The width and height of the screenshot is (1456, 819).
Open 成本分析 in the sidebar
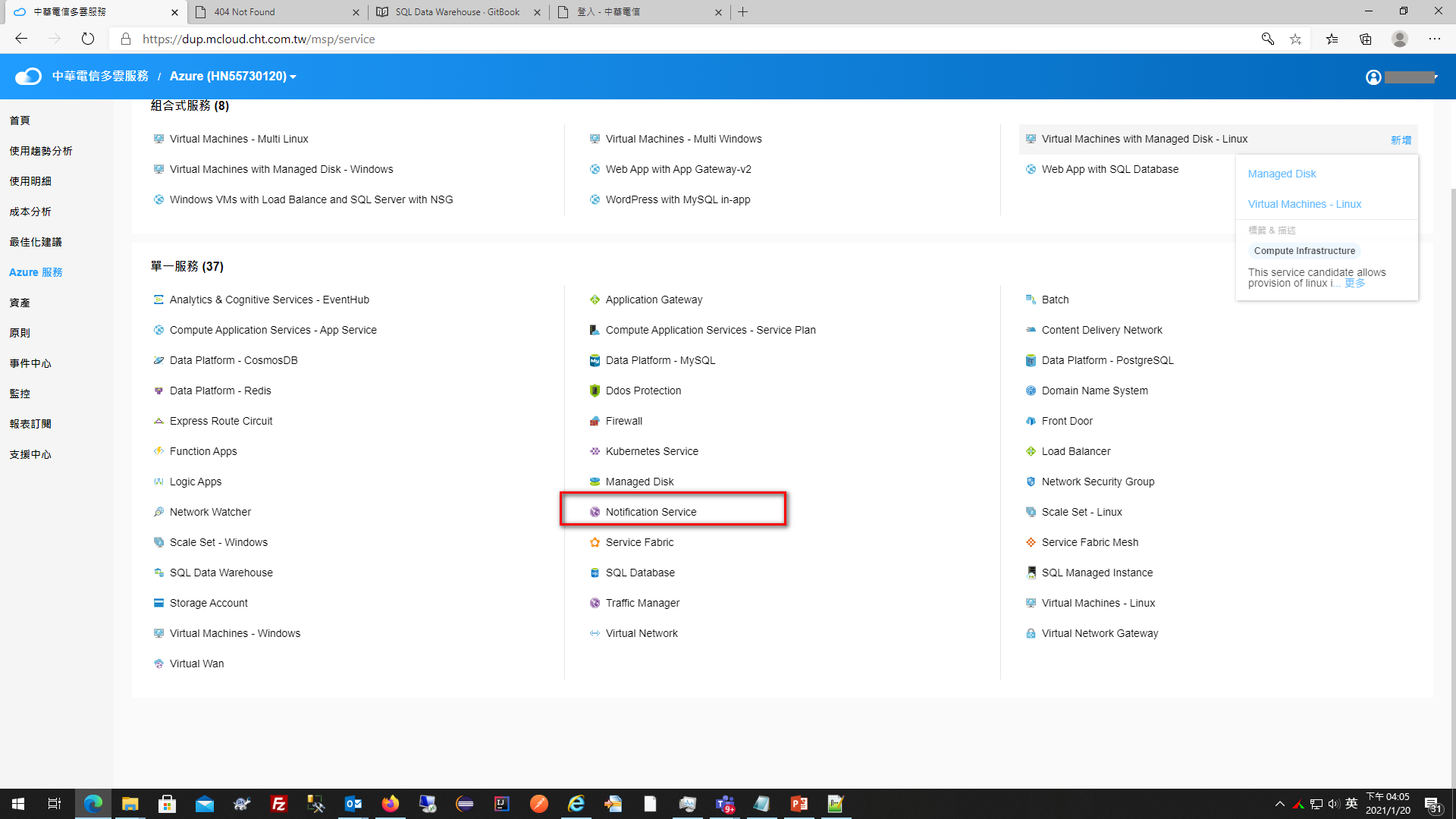30,212
